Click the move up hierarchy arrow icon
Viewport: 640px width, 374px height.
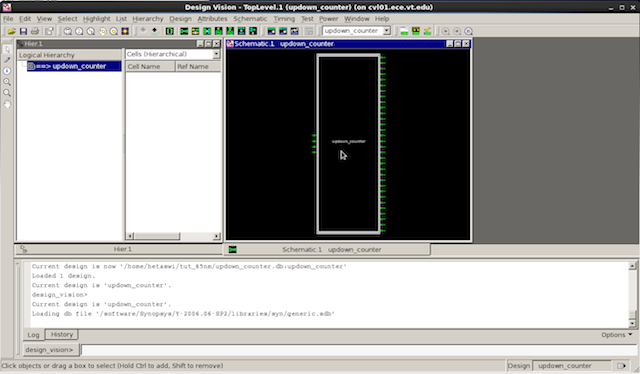tap(143, 31)
